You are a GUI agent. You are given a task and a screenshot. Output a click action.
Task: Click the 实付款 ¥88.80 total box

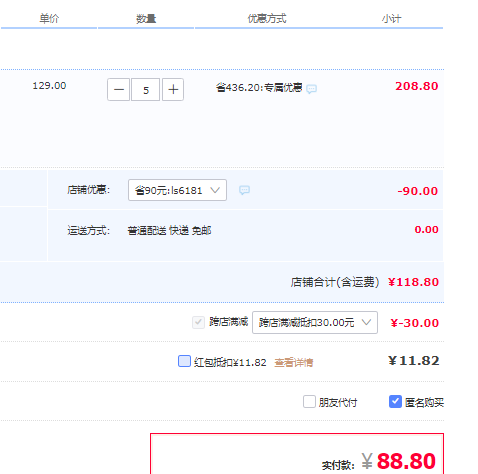pyautogui.click(x=297, y=454)
